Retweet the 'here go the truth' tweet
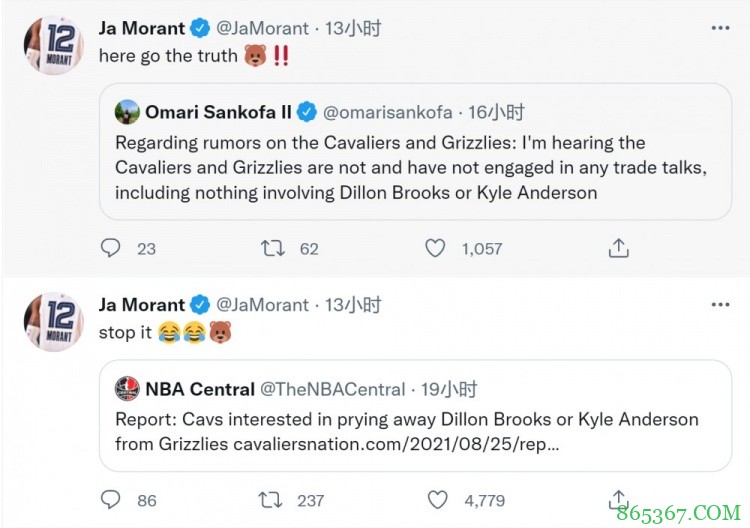Image resolution: width=750 pixels, height=528 pixels. (x=273, y=248)
